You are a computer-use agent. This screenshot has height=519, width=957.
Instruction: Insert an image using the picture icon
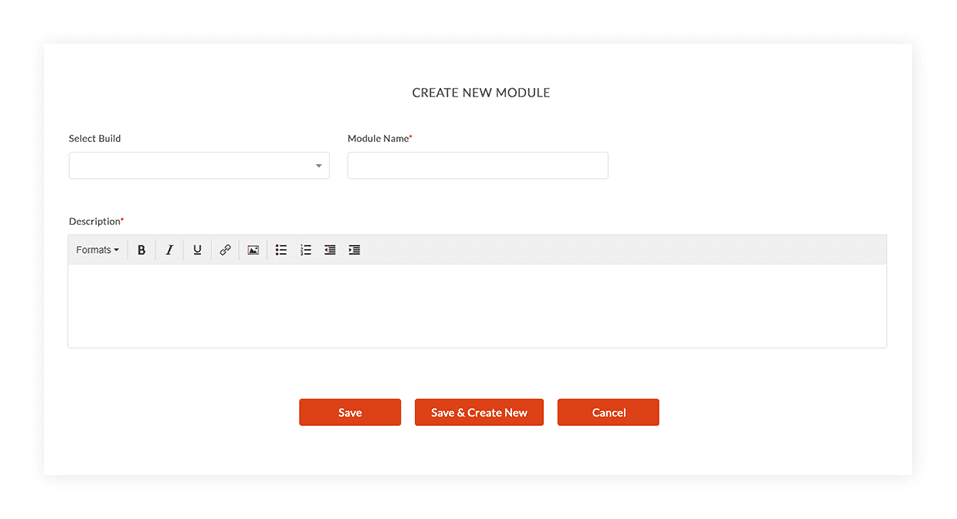pos(253,250)
